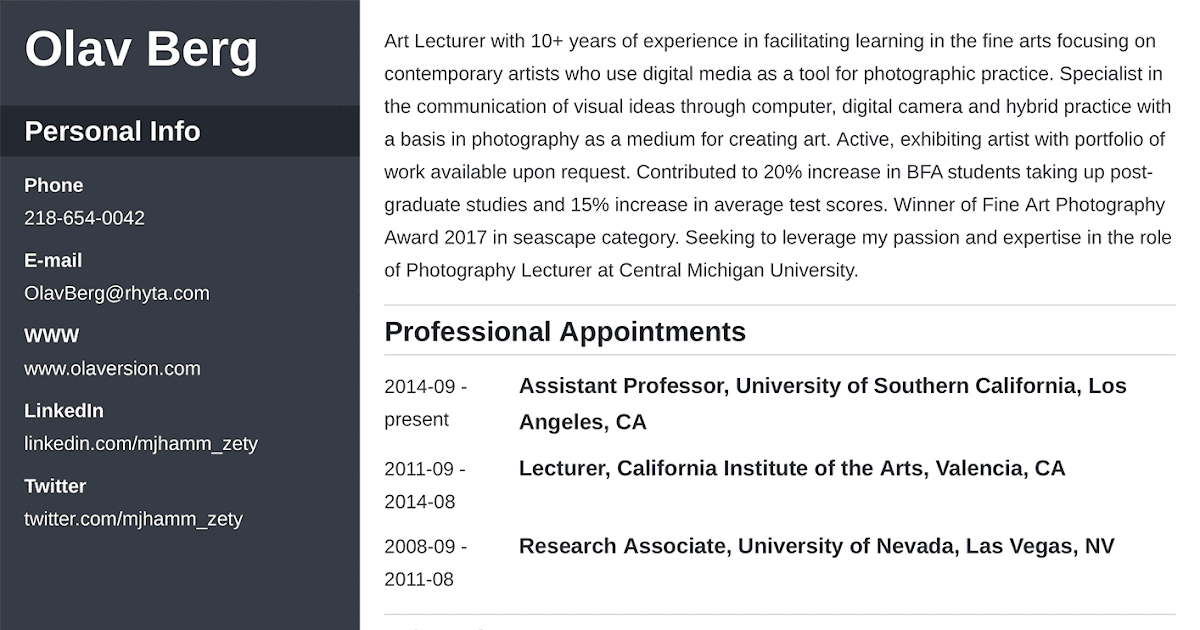Image resolution: width=1200 pixels, height=630 pixels.
Task: Click the phone number 218-654-0042
Action: [84, 218]
